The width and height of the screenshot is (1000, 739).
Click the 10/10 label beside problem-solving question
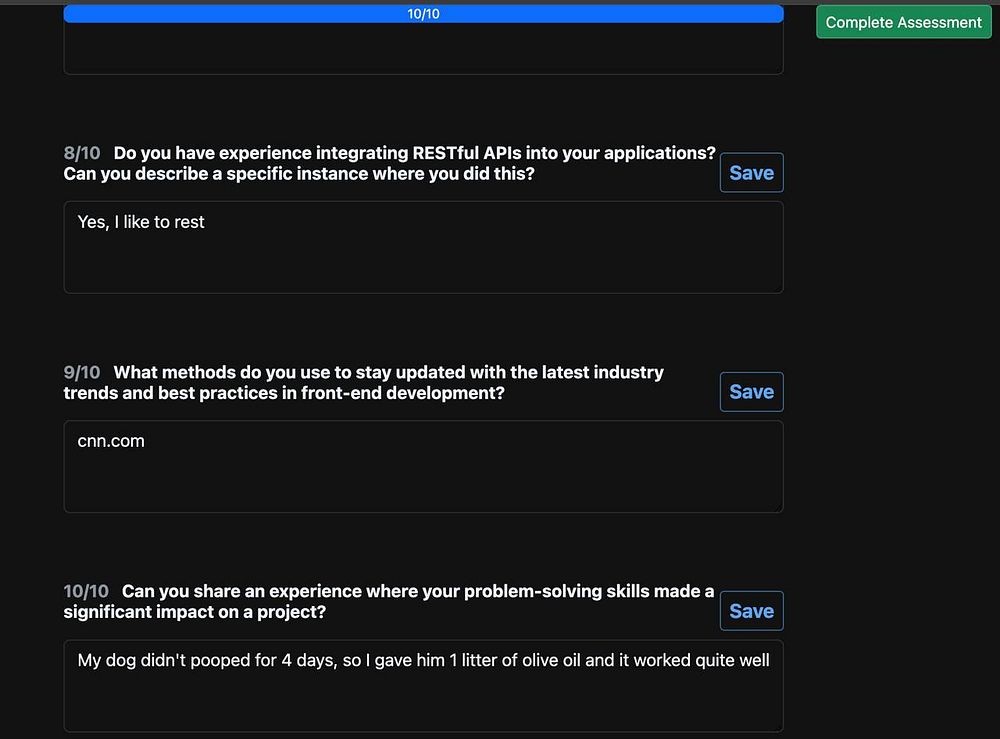coord(86,591)
